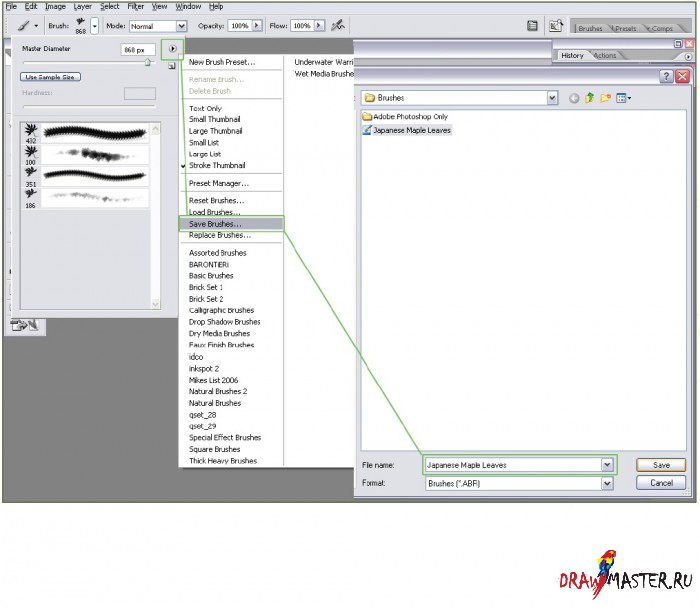This screenshot has height=607, width=700.
Task: Choose Load Brushes menu item
Action: pos(214,212)
